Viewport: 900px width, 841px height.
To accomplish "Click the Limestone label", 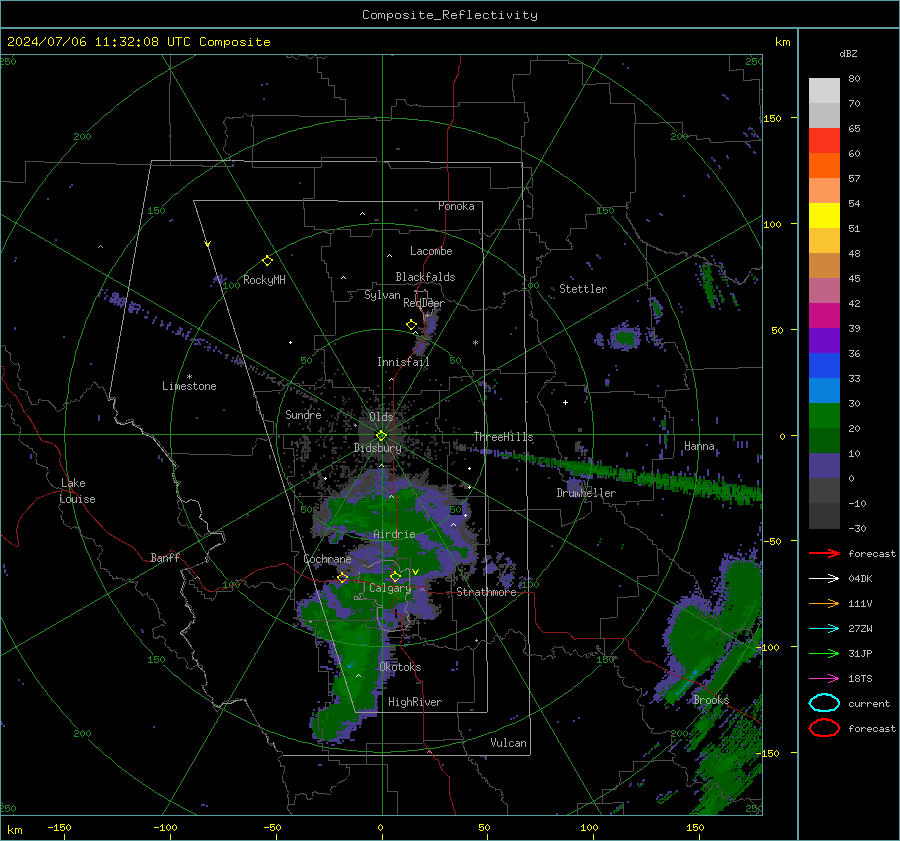I will pos(189,386).
